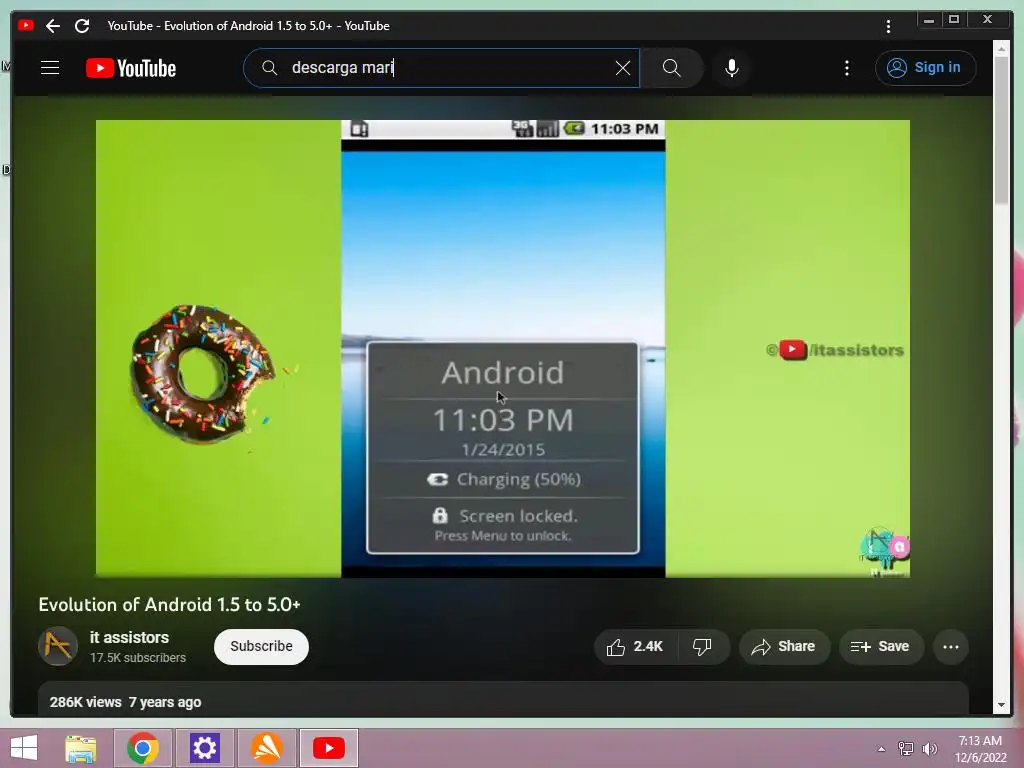
Task: Open the app's three-dot menu in title bar
Action: (x=888, y=26)
